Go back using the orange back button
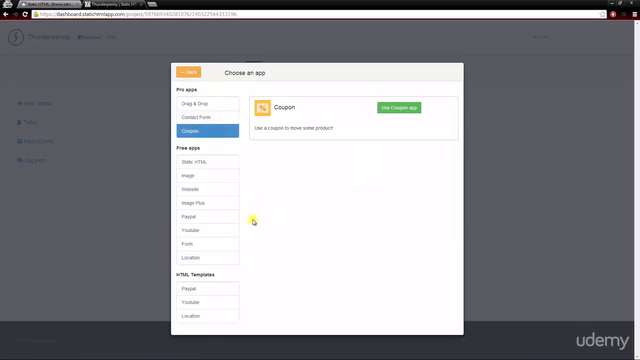640x360 pixels. [189, 72]
